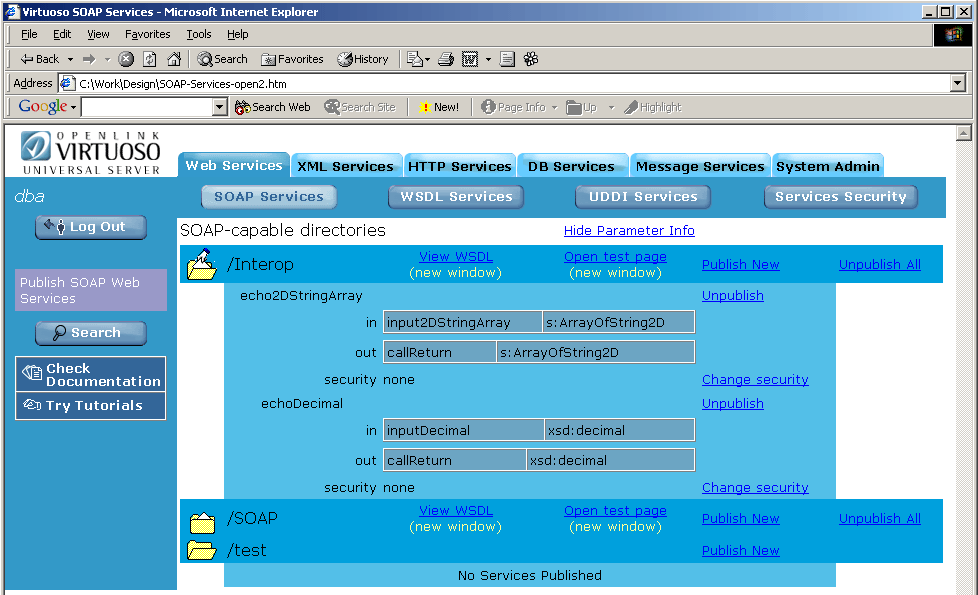Click the Stop loading icon
The height and width of the screenshot is (595, 978).
(126, 59)
